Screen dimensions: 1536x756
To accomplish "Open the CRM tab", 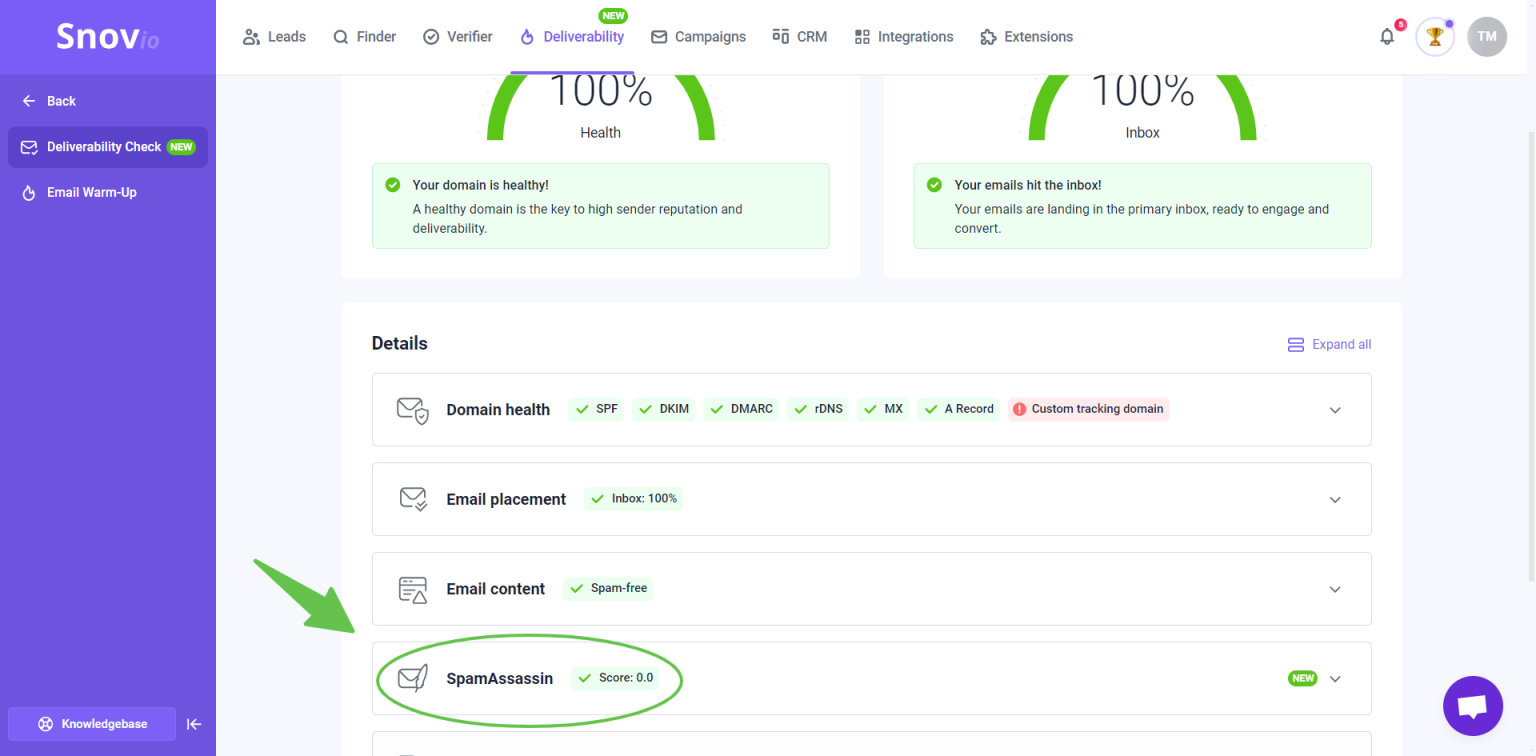I will tap(800, 37).
